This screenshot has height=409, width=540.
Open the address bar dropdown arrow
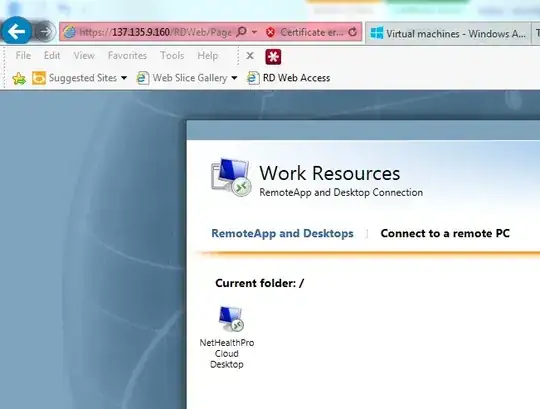coord(254,32)
